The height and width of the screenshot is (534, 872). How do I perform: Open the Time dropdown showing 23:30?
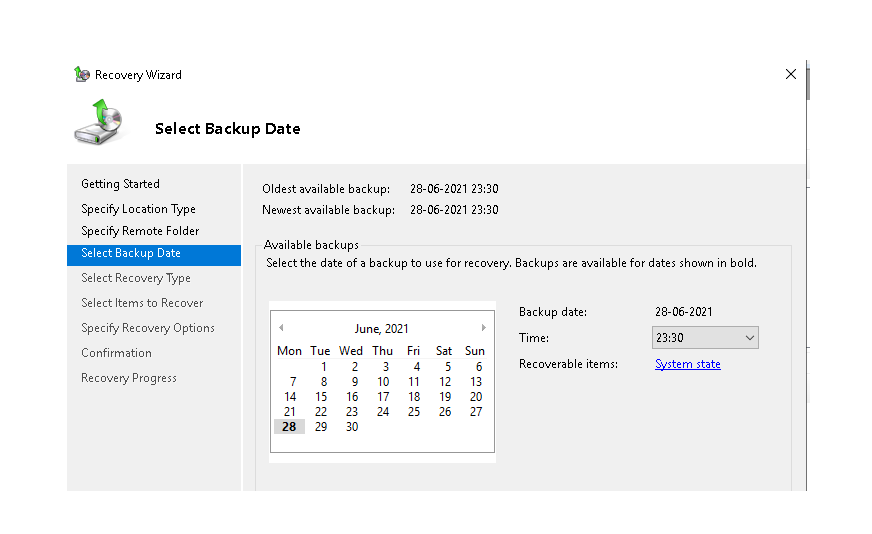point(705,338)
